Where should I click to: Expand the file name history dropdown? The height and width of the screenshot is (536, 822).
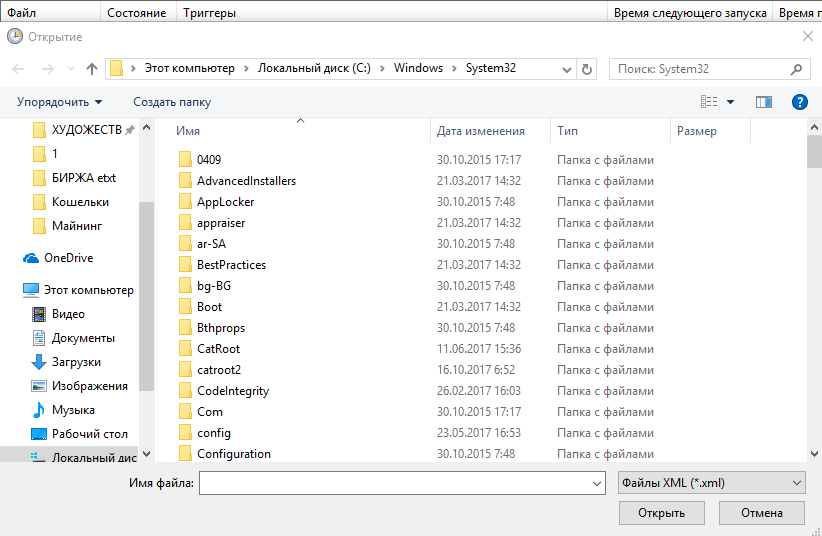597,484
